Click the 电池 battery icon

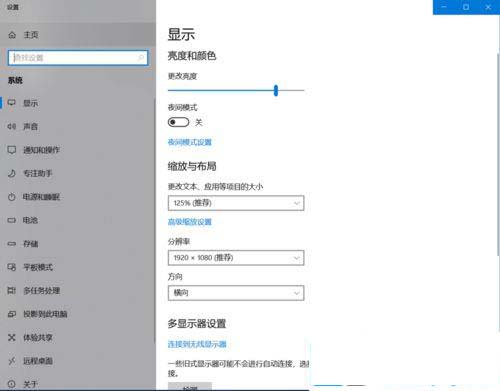pos(12,220)
